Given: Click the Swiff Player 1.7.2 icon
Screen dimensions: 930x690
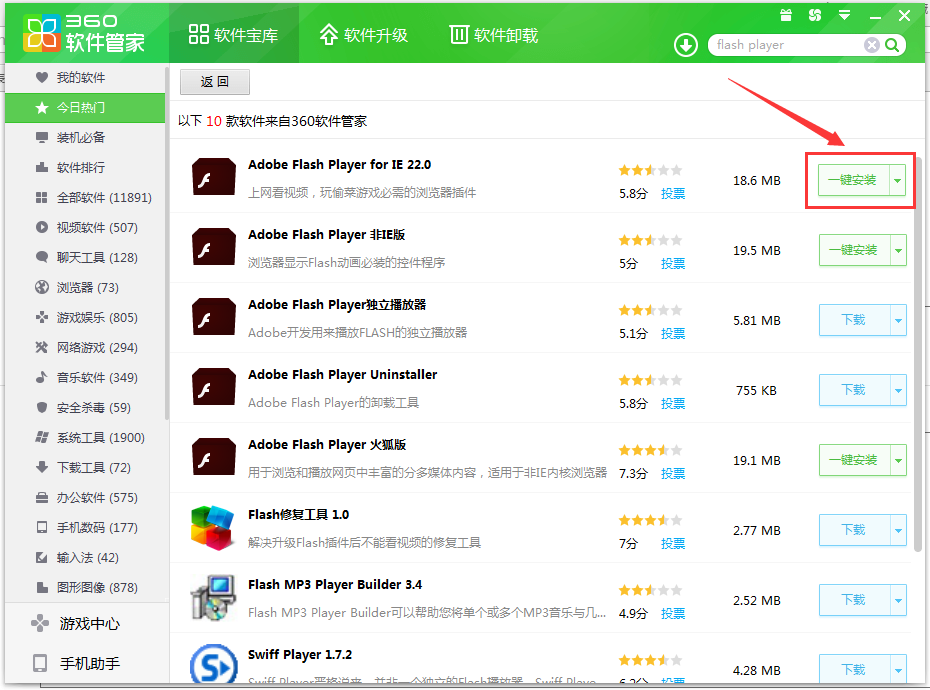Looking at the screenshot, I should point(214,664).
